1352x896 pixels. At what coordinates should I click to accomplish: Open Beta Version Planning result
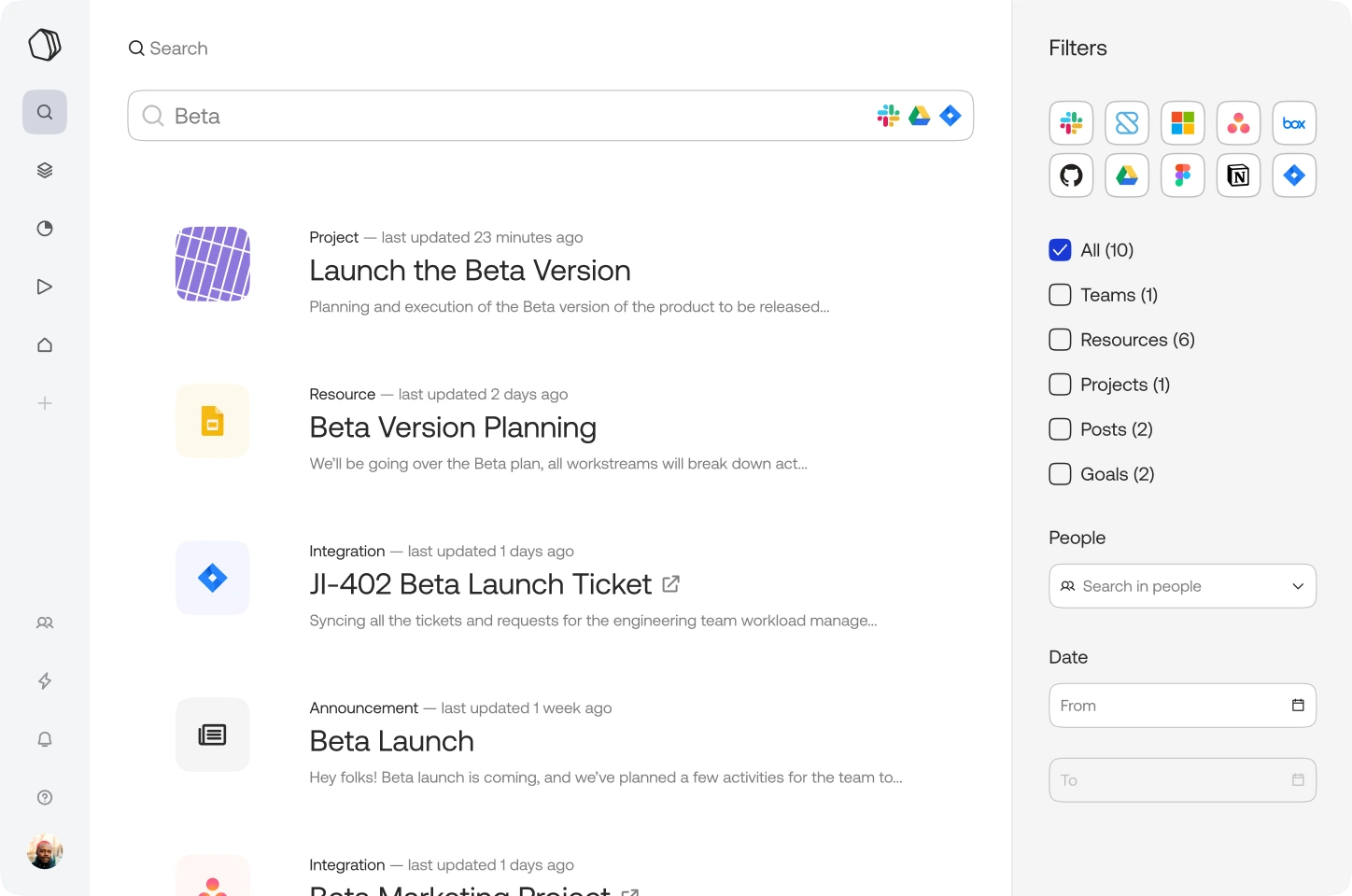(453, 427)
